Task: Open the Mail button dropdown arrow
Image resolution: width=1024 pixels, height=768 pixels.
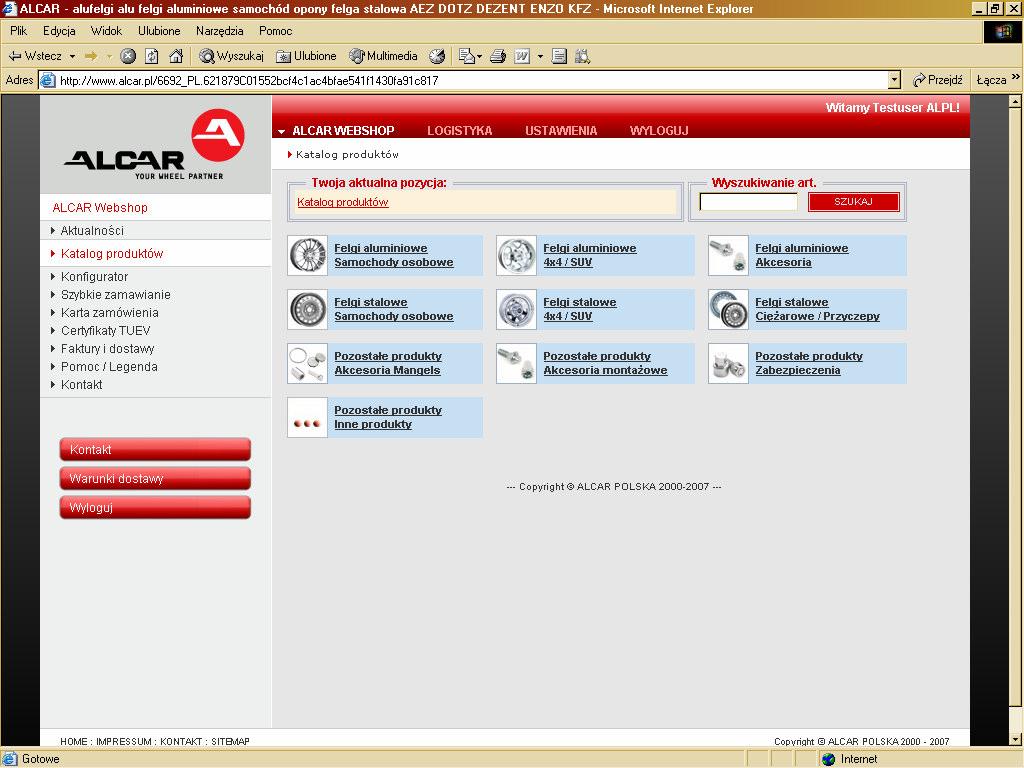Action: [479, 57]
